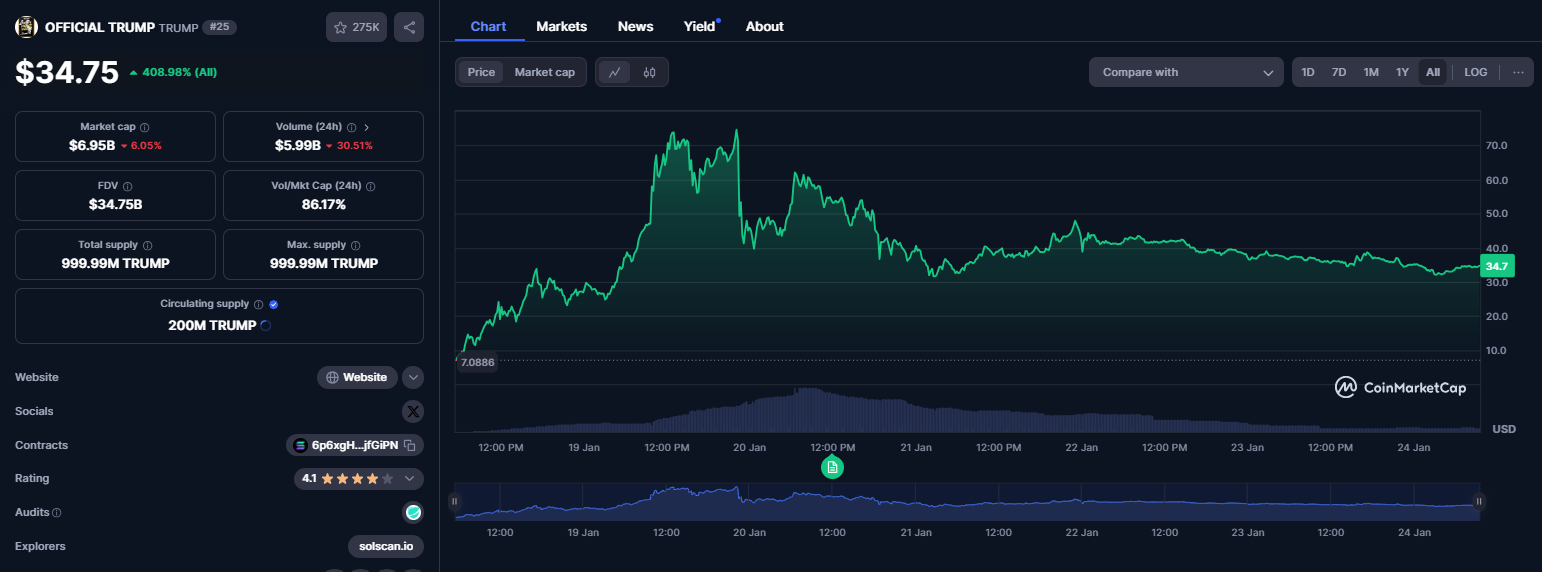Click the #25 rank badge
1542x572 pixels.
[x=219, y=27]
